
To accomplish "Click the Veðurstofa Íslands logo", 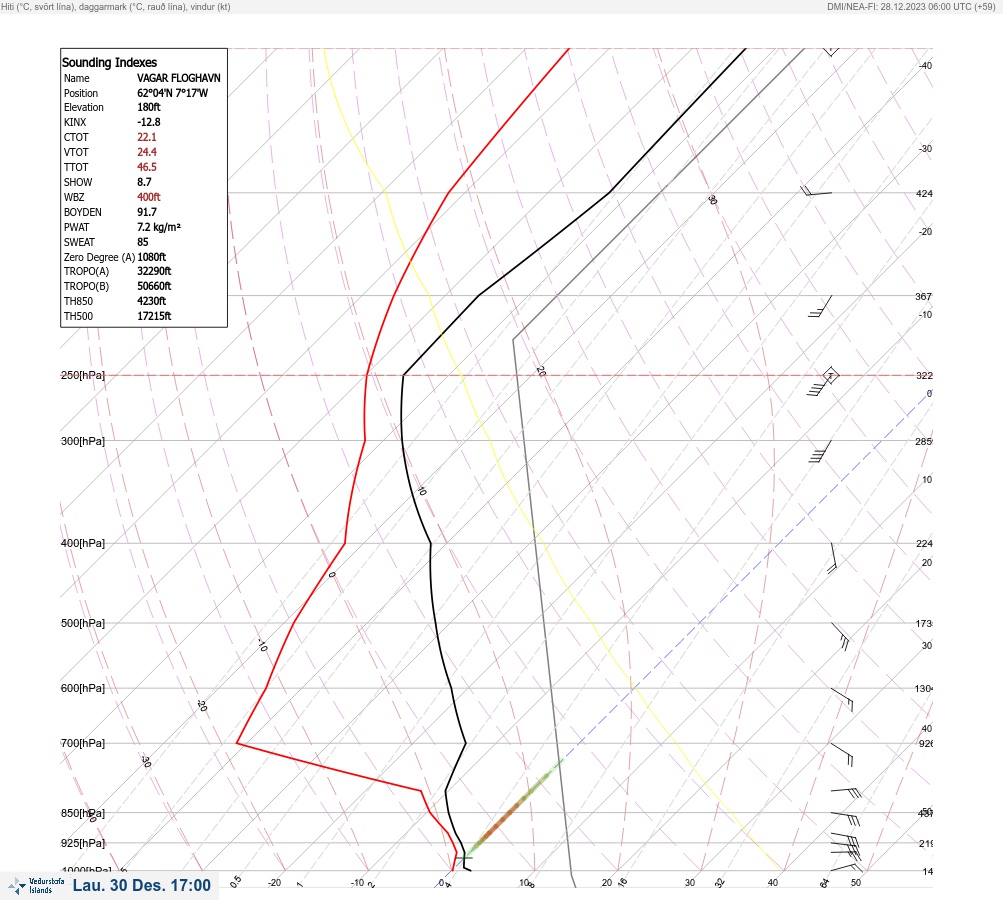I will tap(36, 886).
